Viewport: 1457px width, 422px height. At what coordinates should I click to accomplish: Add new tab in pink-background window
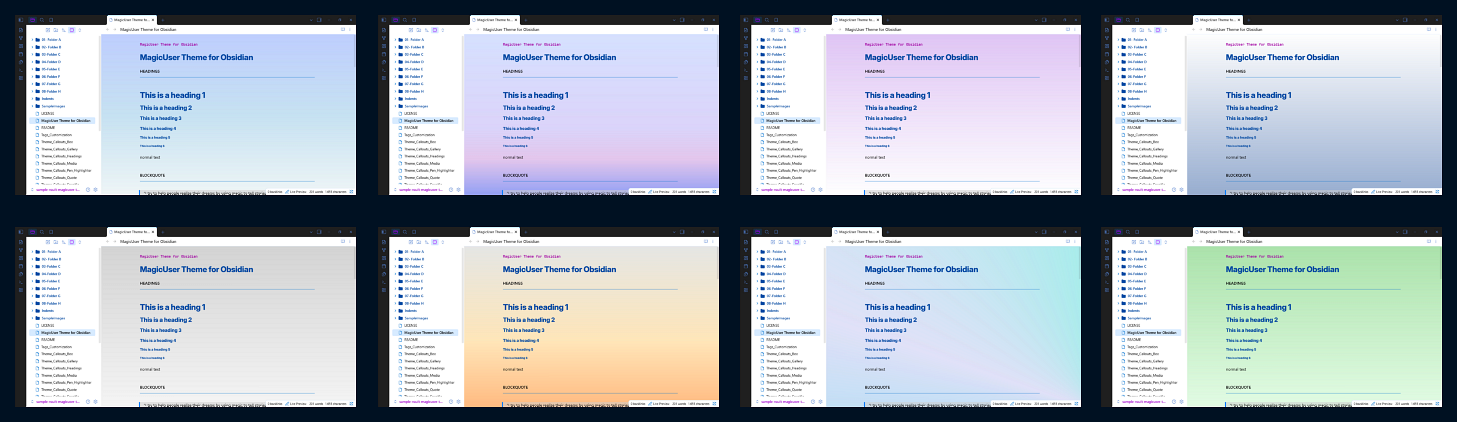(x=888, y=20)
